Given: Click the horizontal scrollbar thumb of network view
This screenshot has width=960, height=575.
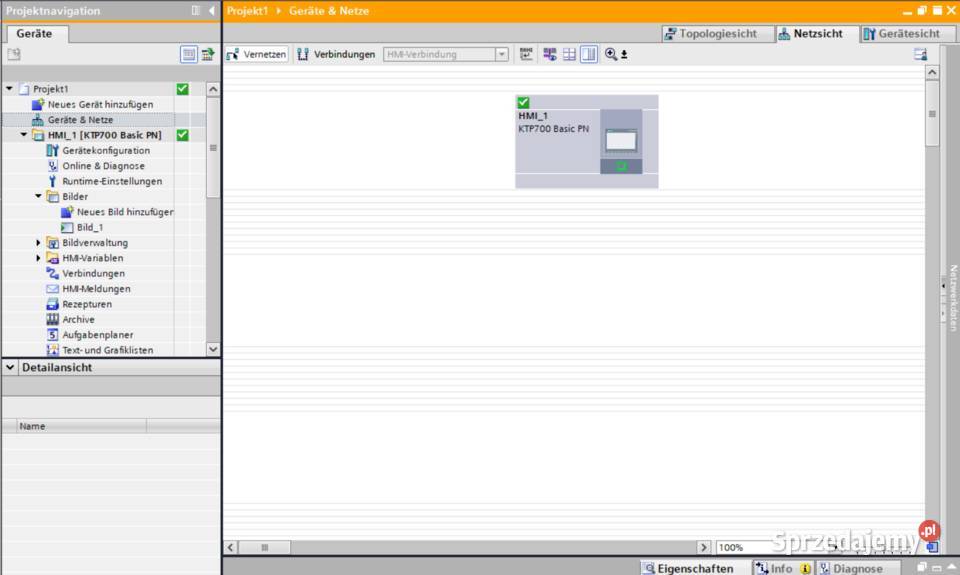Looking at the screenshot, I should (265, 548).
